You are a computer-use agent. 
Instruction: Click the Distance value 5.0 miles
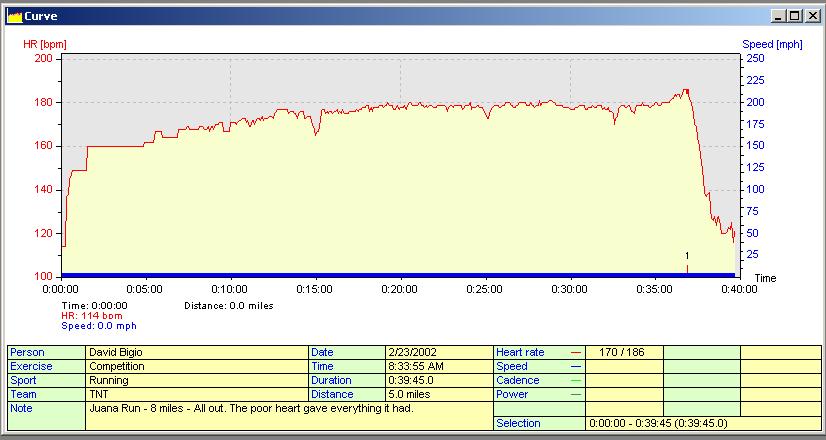tap(410, 395)
